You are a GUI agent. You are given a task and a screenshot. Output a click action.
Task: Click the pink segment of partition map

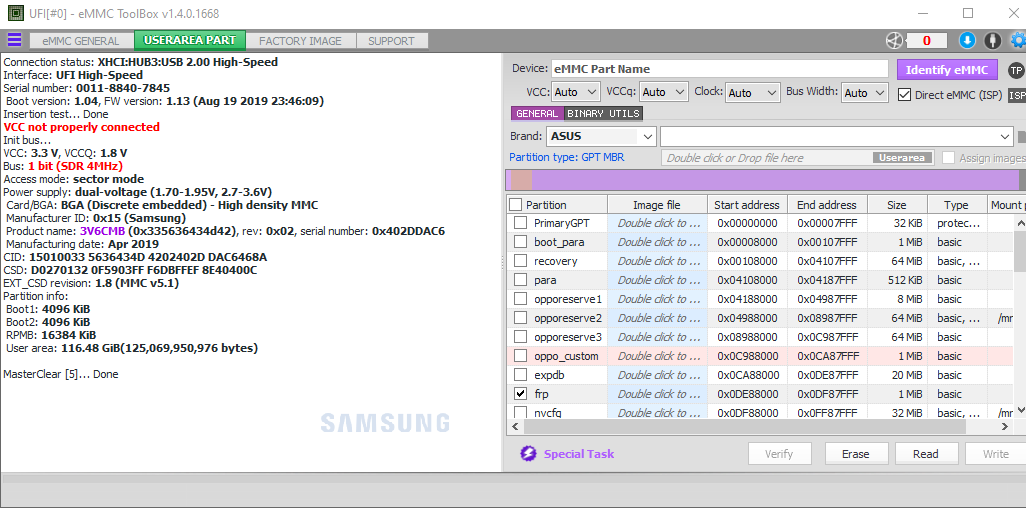pos(522,180)
